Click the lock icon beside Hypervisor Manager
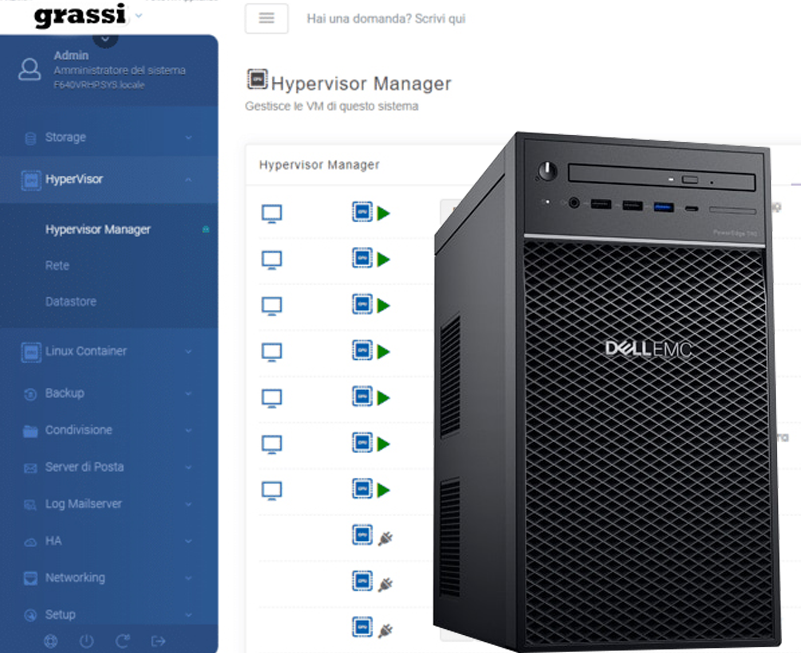 (x=206, y=229)
